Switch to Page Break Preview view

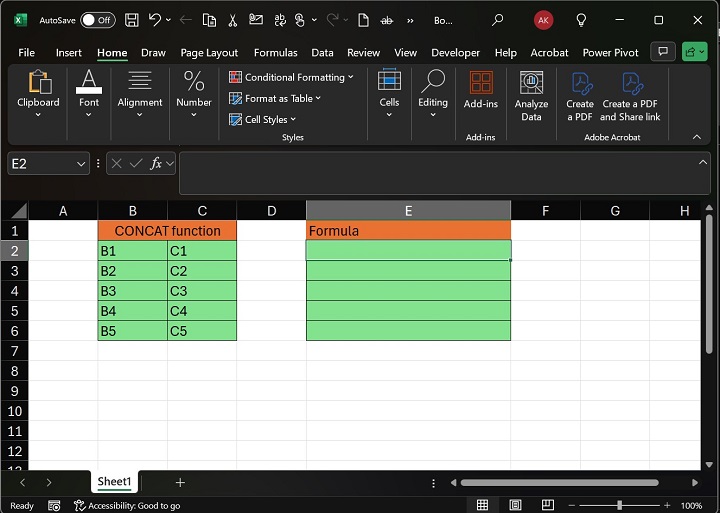[x=547, y=506]
